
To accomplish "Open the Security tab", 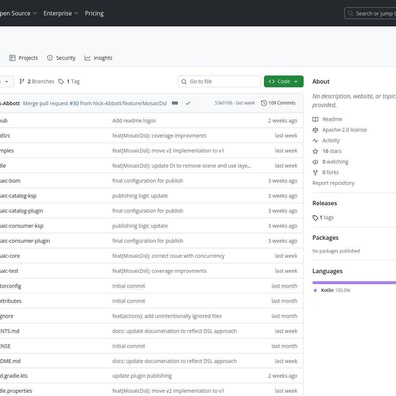I will click(x=61, y=58).
